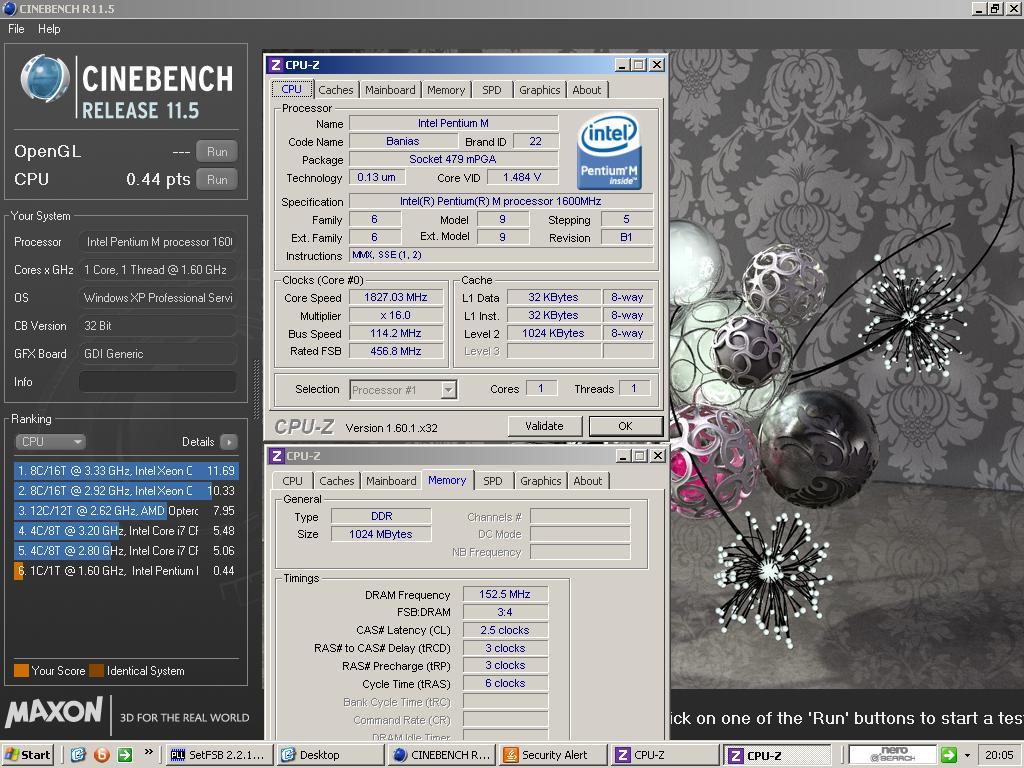Click the Z icon in lower CPU-Z title bar
This screenshot has width=1024, height=768.
point(277,456)
